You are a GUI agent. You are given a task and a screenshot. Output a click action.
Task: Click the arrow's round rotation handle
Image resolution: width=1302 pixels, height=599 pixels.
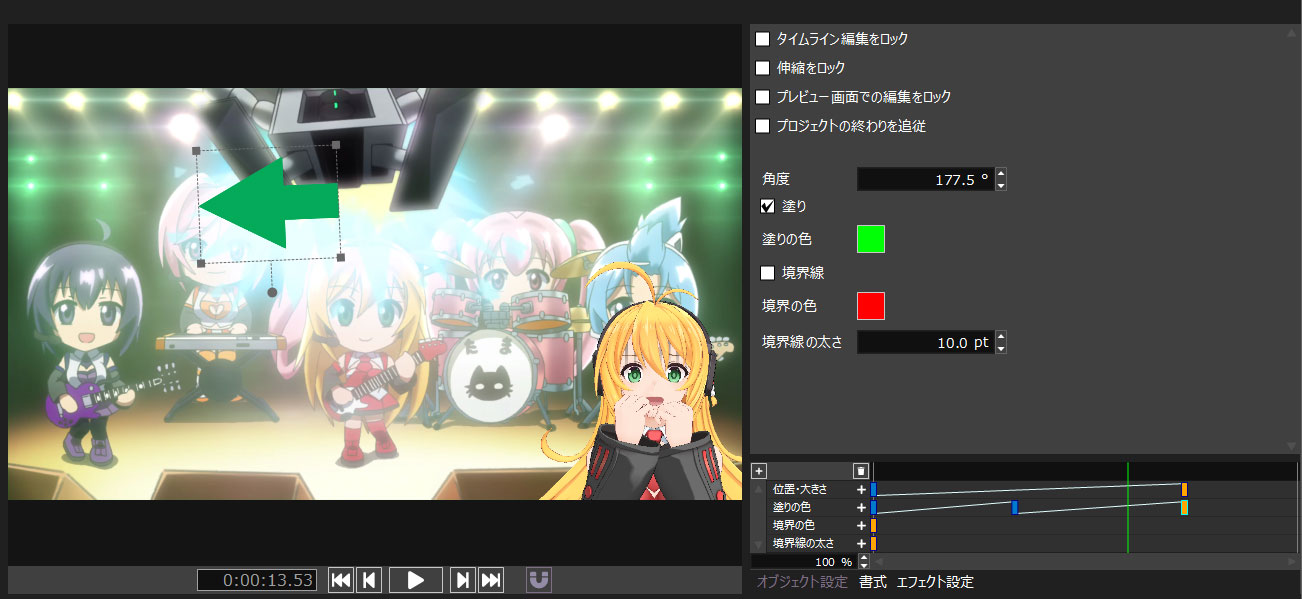272,293
